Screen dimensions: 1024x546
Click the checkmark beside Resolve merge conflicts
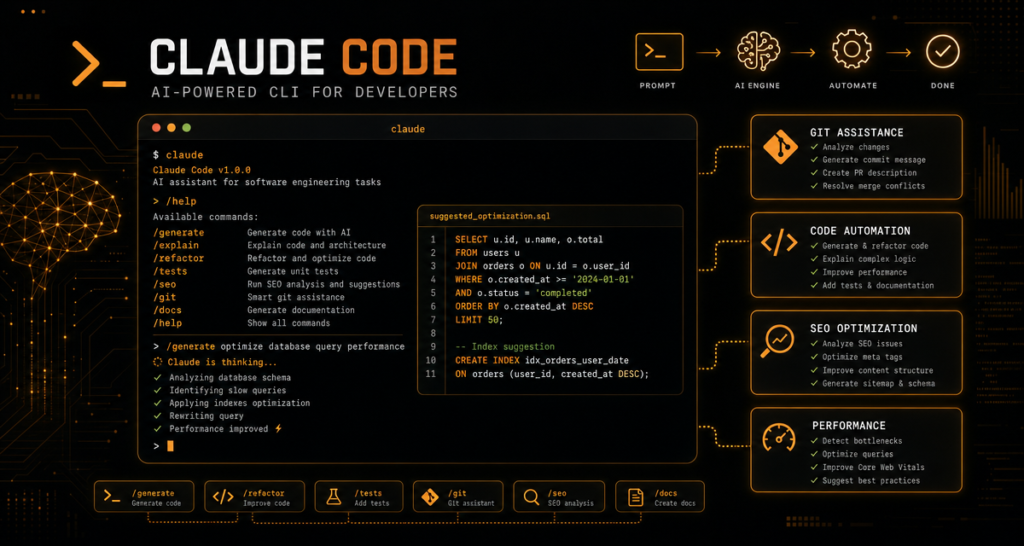[814, 186]
